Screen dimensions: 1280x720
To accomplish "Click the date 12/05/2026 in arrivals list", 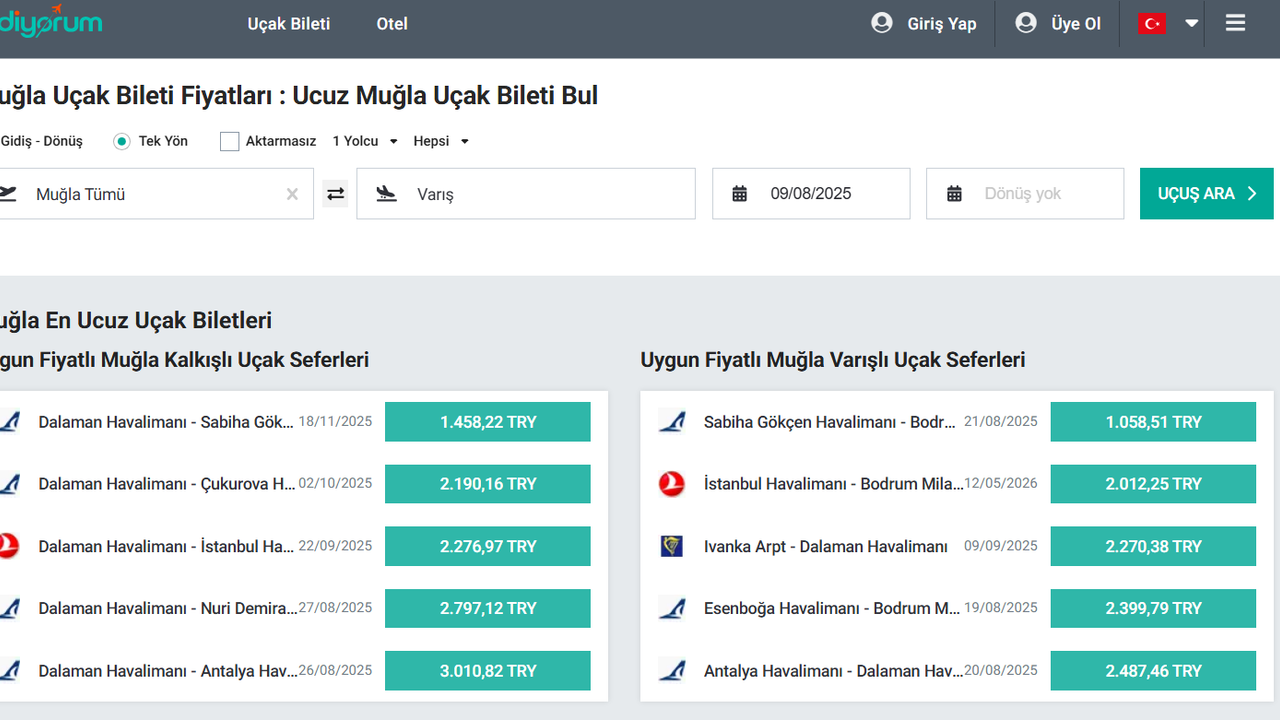I will 1001,483.
